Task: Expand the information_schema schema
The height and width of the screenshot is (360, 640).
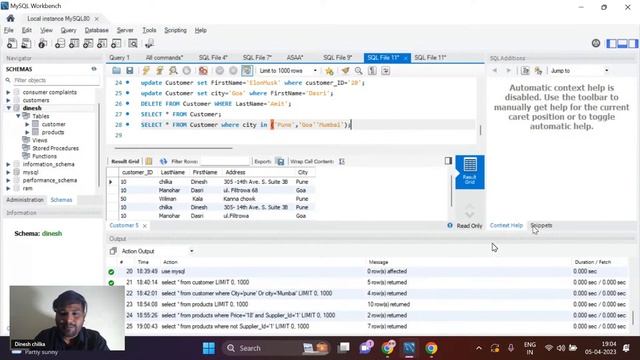Action: tap(8, 164)
